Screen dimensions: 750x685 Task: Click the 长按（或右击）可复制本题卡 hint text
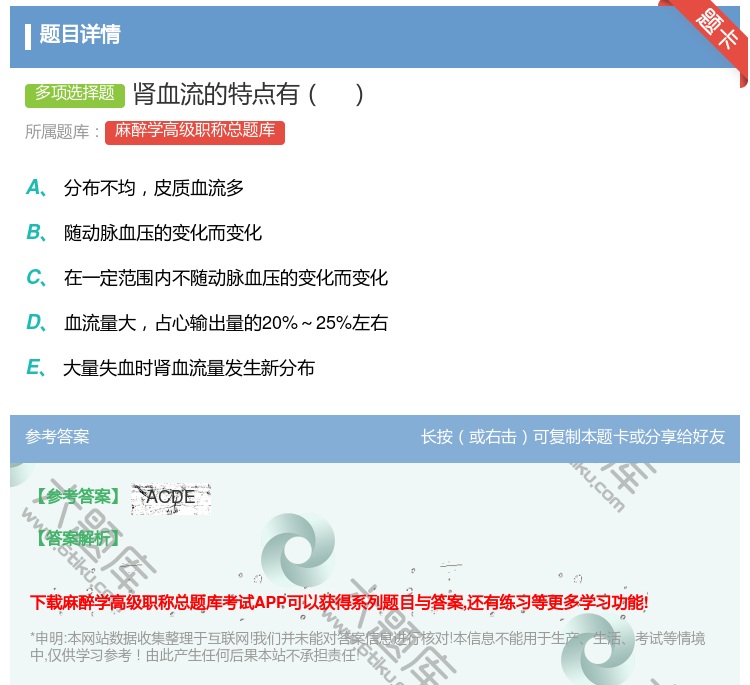pyautogui.click(x=573, y=437)
